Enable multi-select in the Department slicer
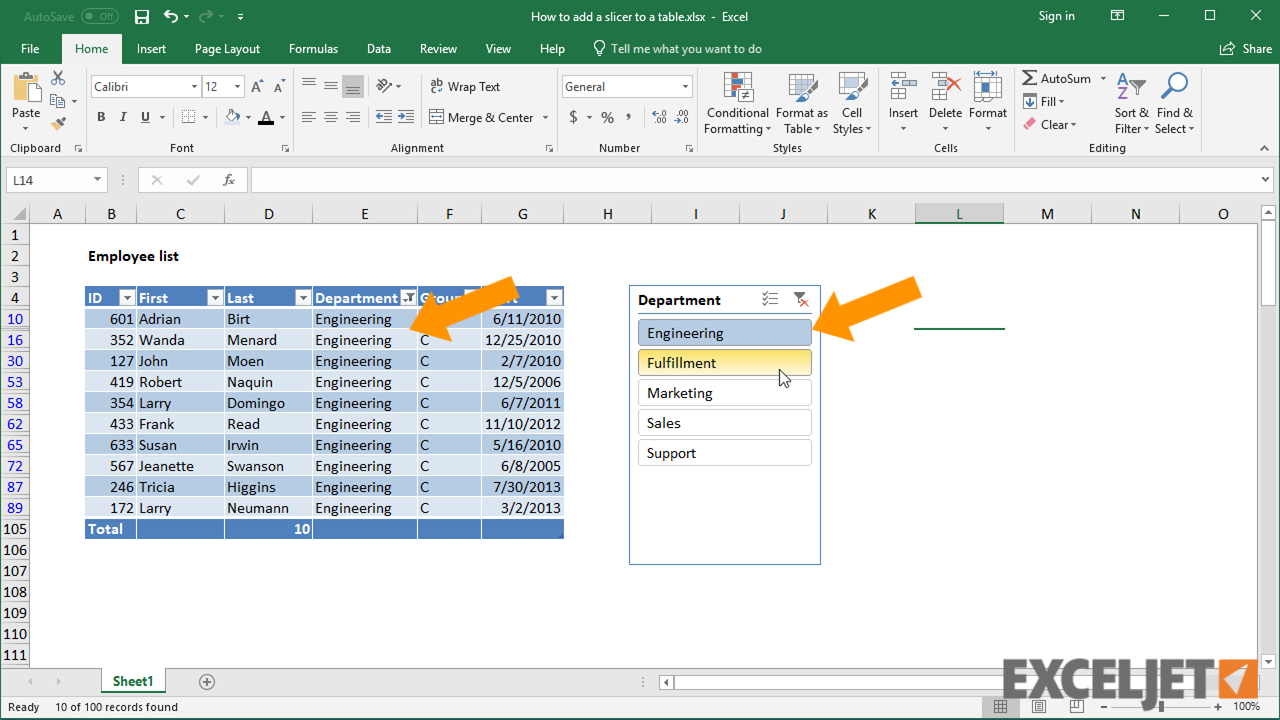 coord(769,299)
